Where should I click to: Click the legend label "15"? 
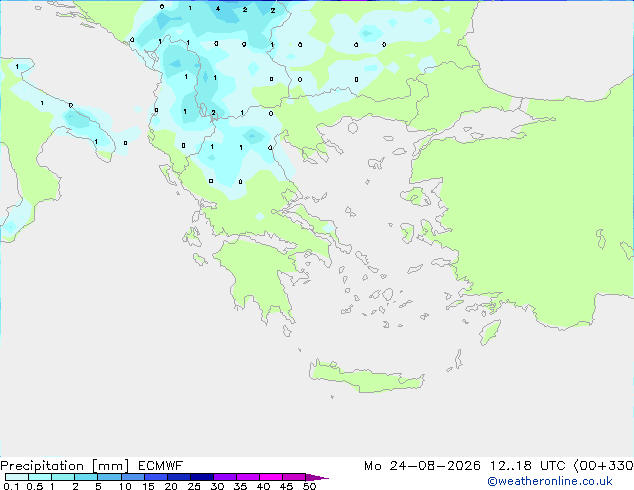(x=148, y=486)
